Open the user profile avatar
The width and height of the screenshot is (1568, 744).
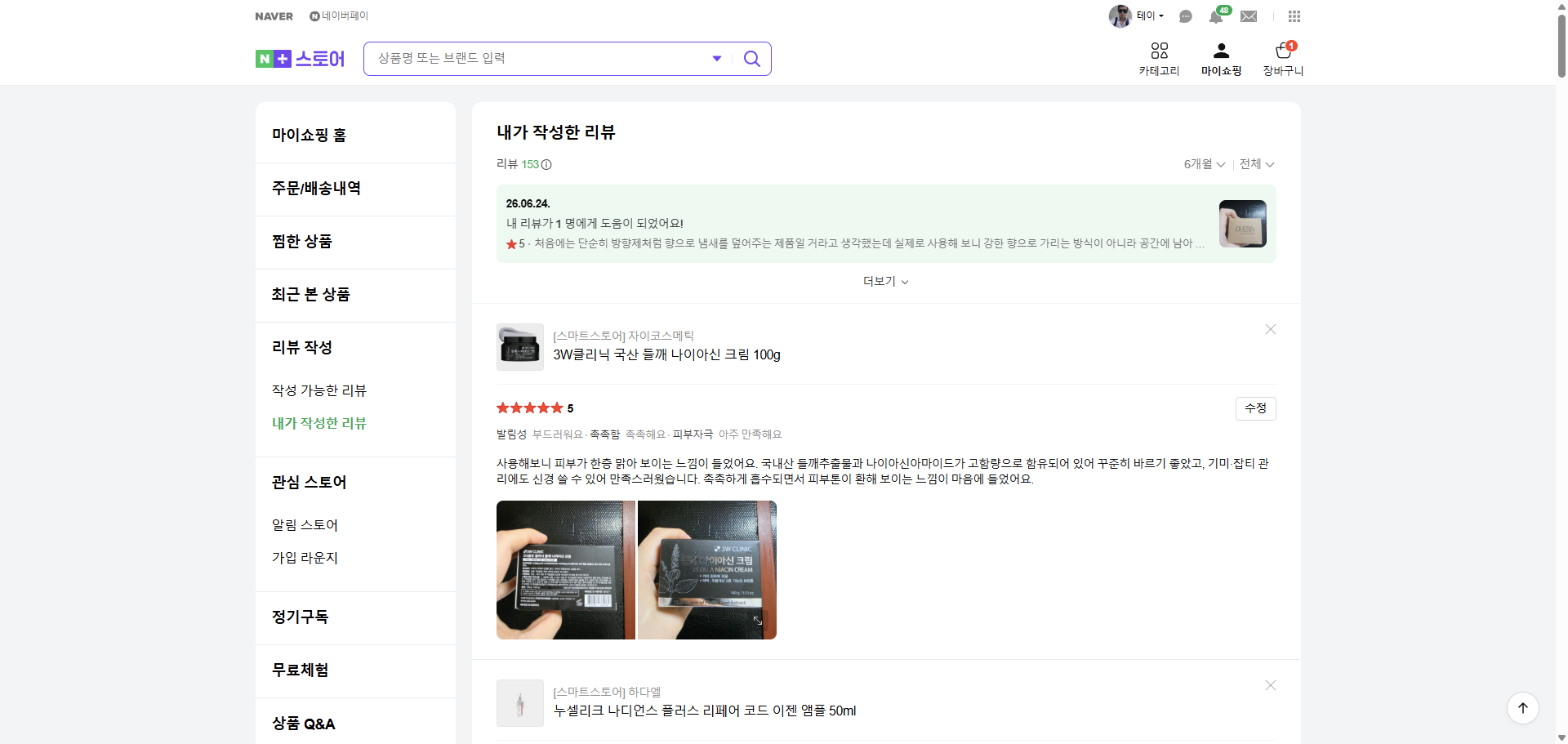pos(1120,16)
